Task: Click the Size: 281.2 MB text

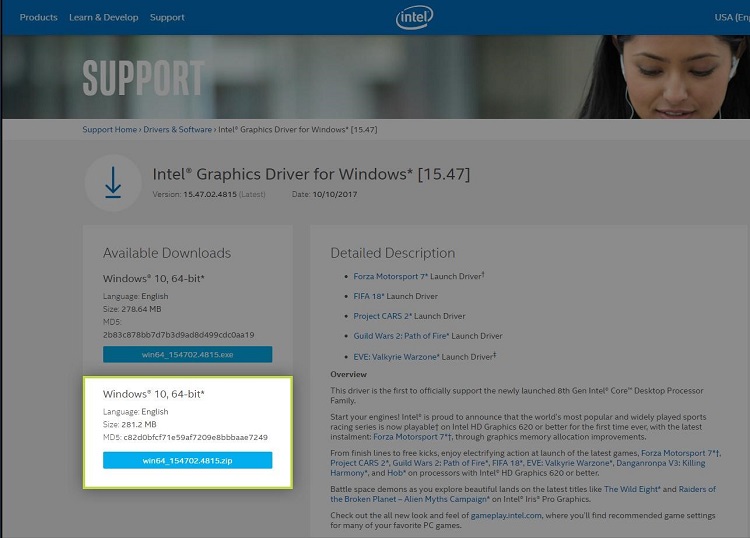Action: 130,424
